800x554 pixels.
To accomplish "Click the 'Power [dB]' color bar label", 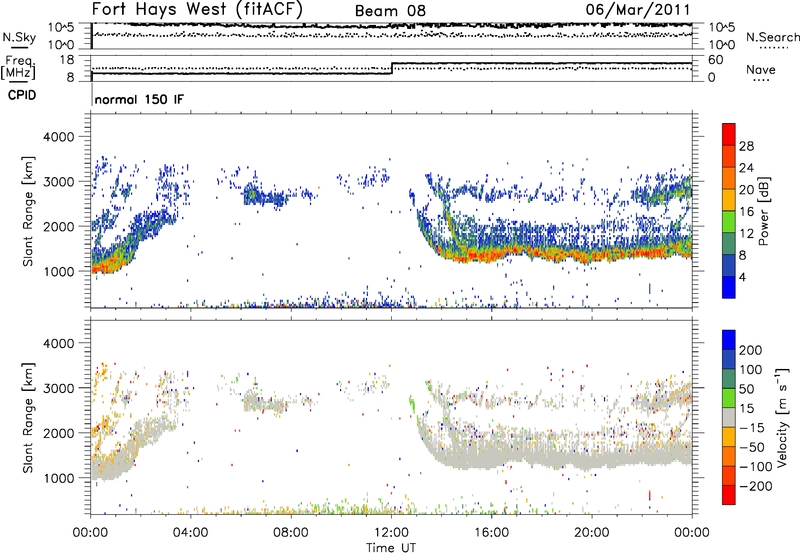I will tap(764, 211).
